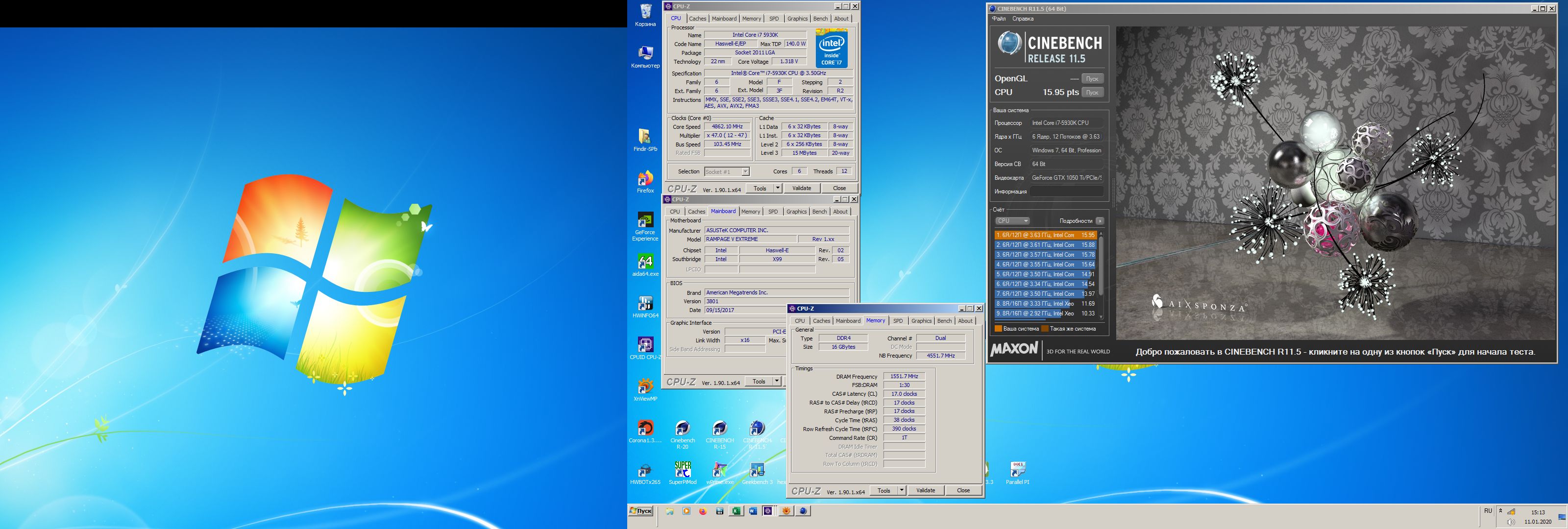Open the Caches tab in top CPU-Z window
Viewport: 1568px width, 529px height.
point(697,19)
